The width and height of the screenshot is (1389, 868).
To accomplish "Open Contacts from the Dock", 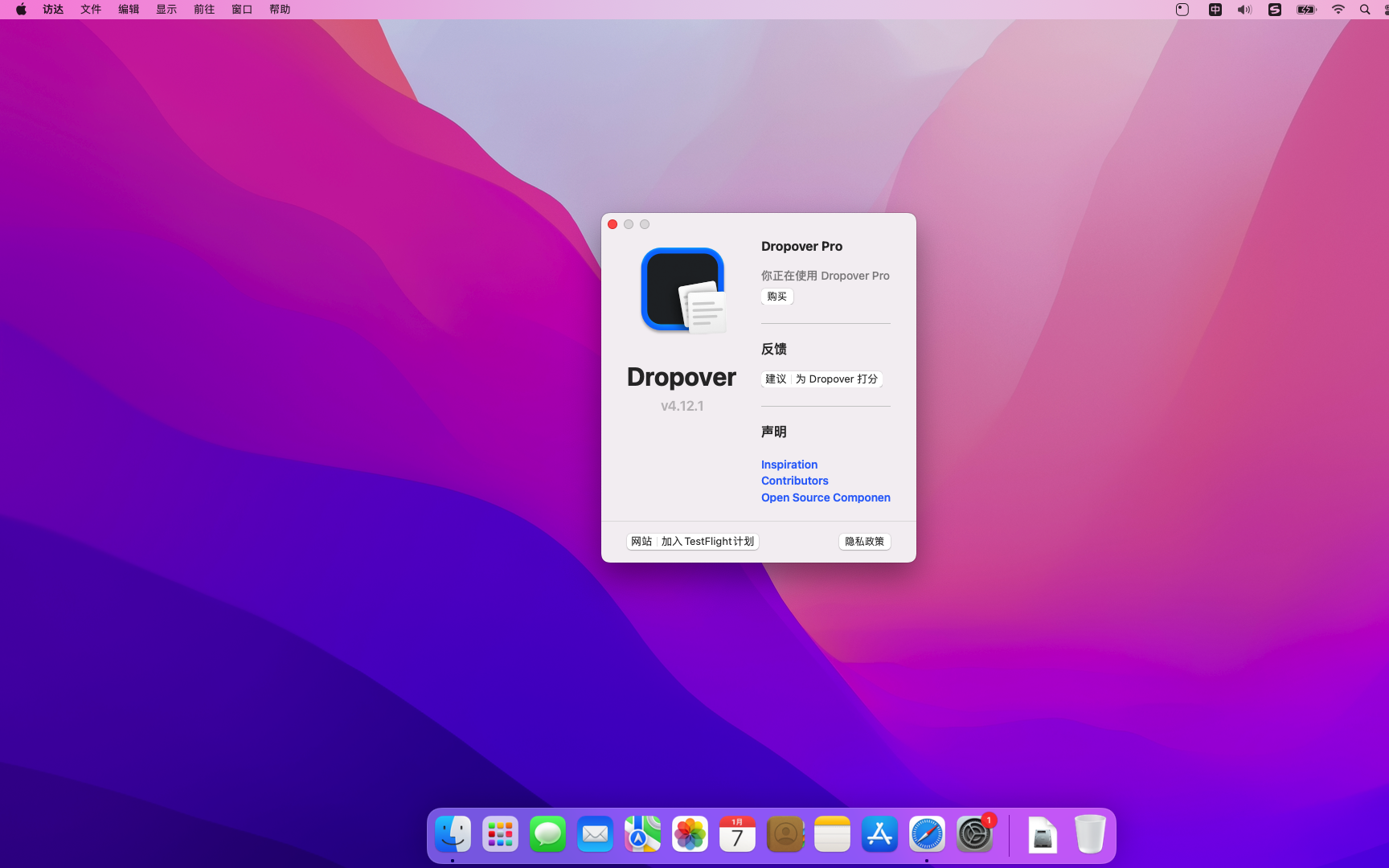I will pyautogui.click(x=785, y=834).
